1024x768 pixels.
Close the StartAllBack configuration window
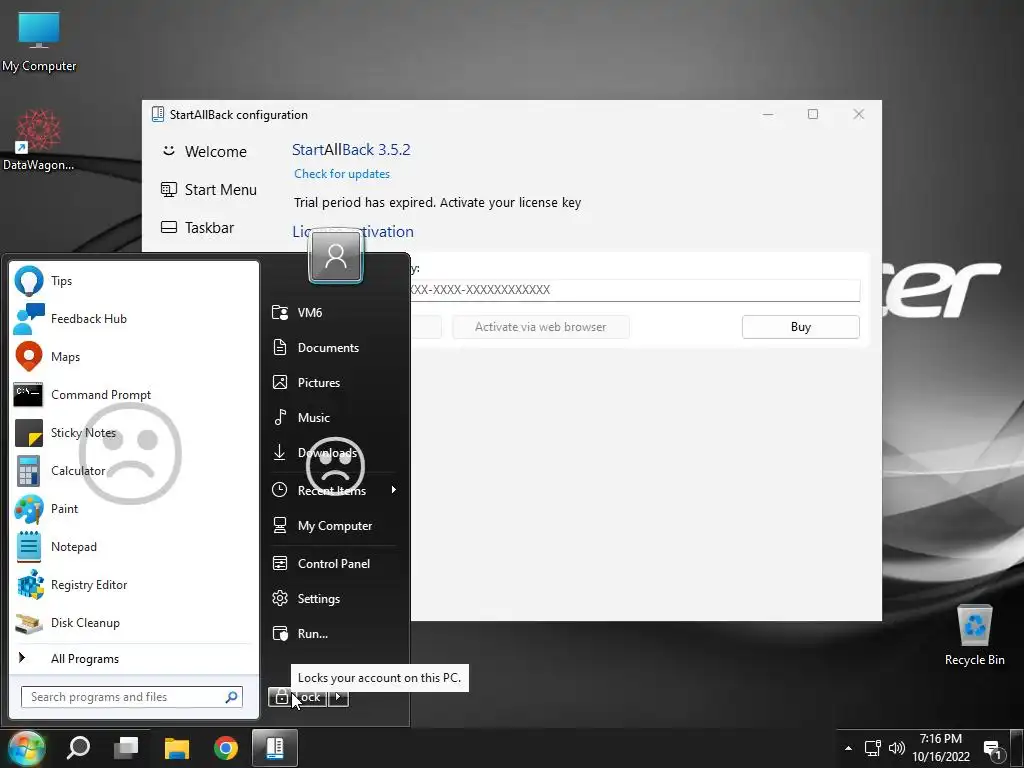click(859, 114)
